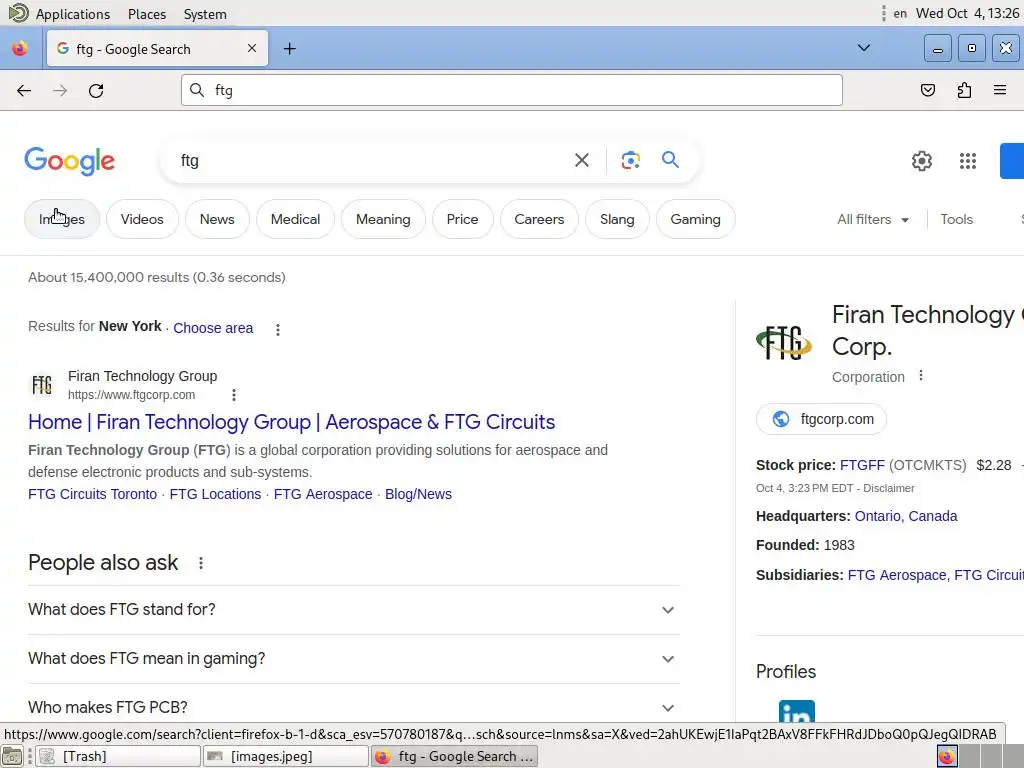Click the Ontario, Canada headquarters link
Image resolution: width=1024 pixels, height=768 pixels.
906,516
